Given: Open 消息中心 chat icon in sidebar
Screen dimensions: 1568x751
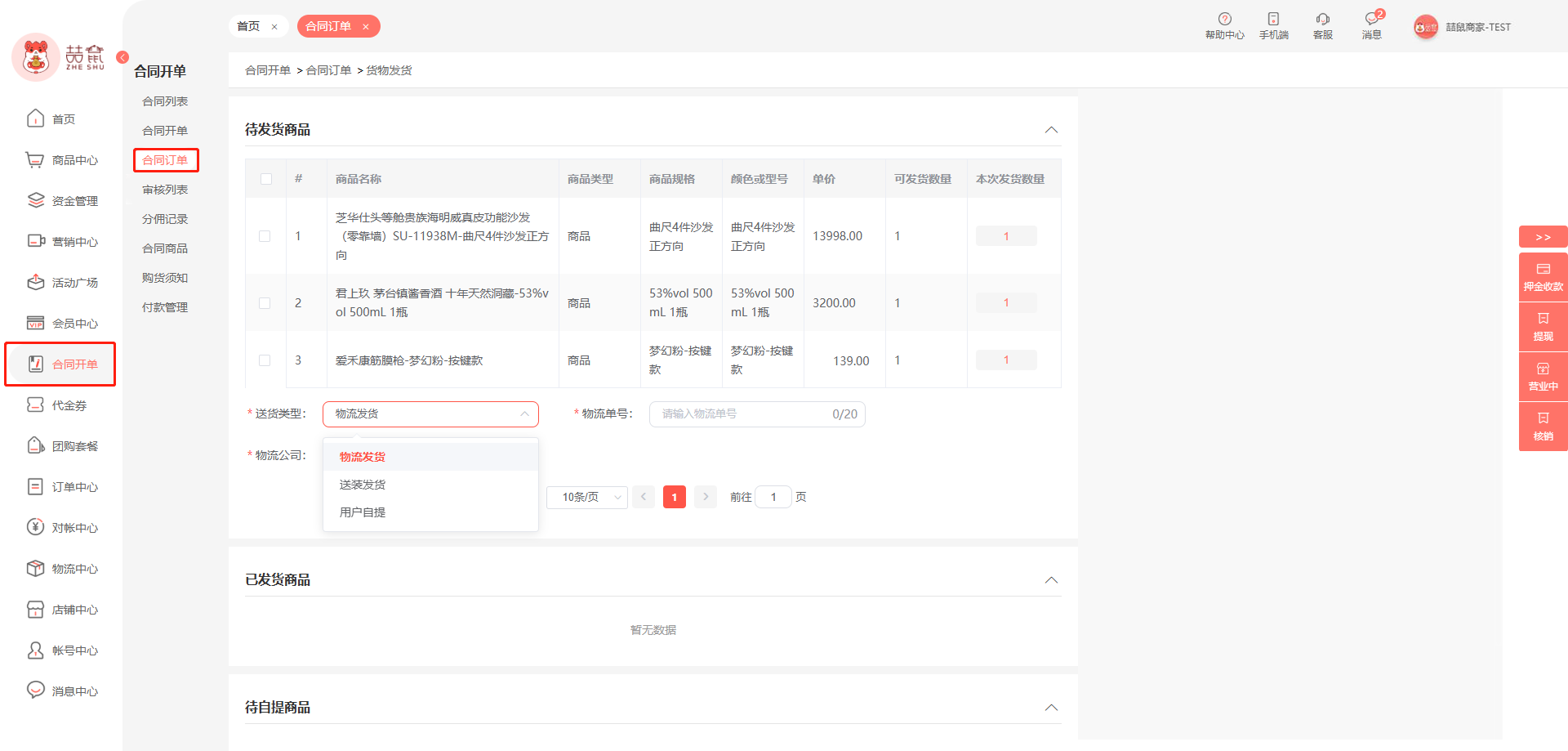Looking at the screenshot, I should tap(35, 690).
